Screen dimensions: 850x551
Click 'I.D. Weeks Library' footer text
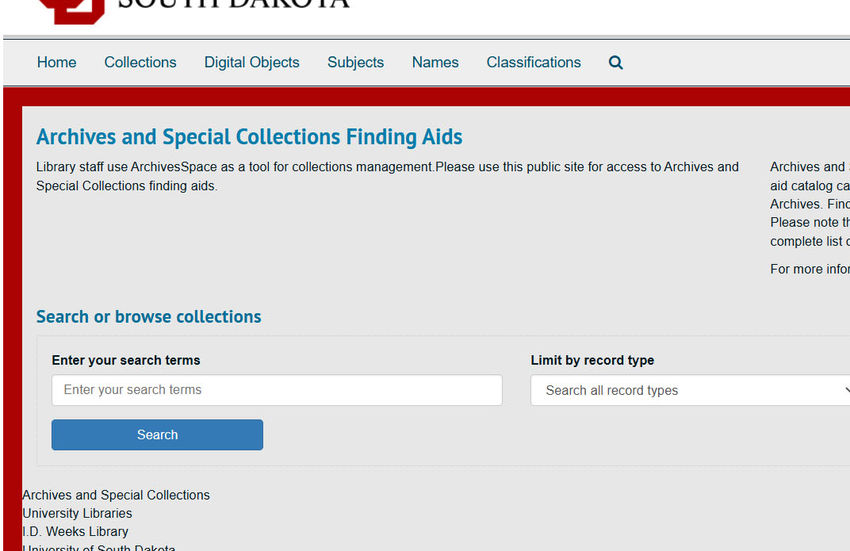tap(75, 531)
